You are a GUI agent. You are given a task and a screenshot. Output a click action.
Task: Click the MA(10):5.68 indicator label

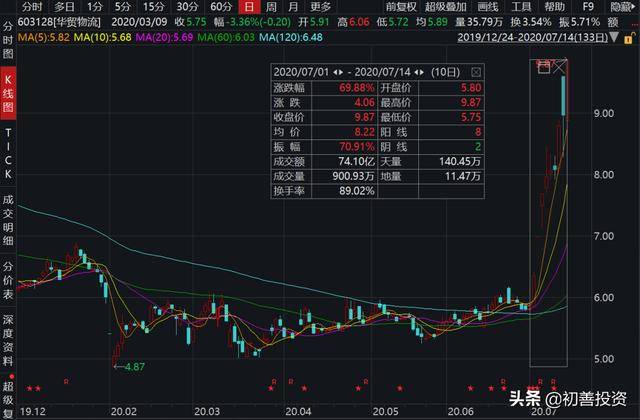pos(102,38)
